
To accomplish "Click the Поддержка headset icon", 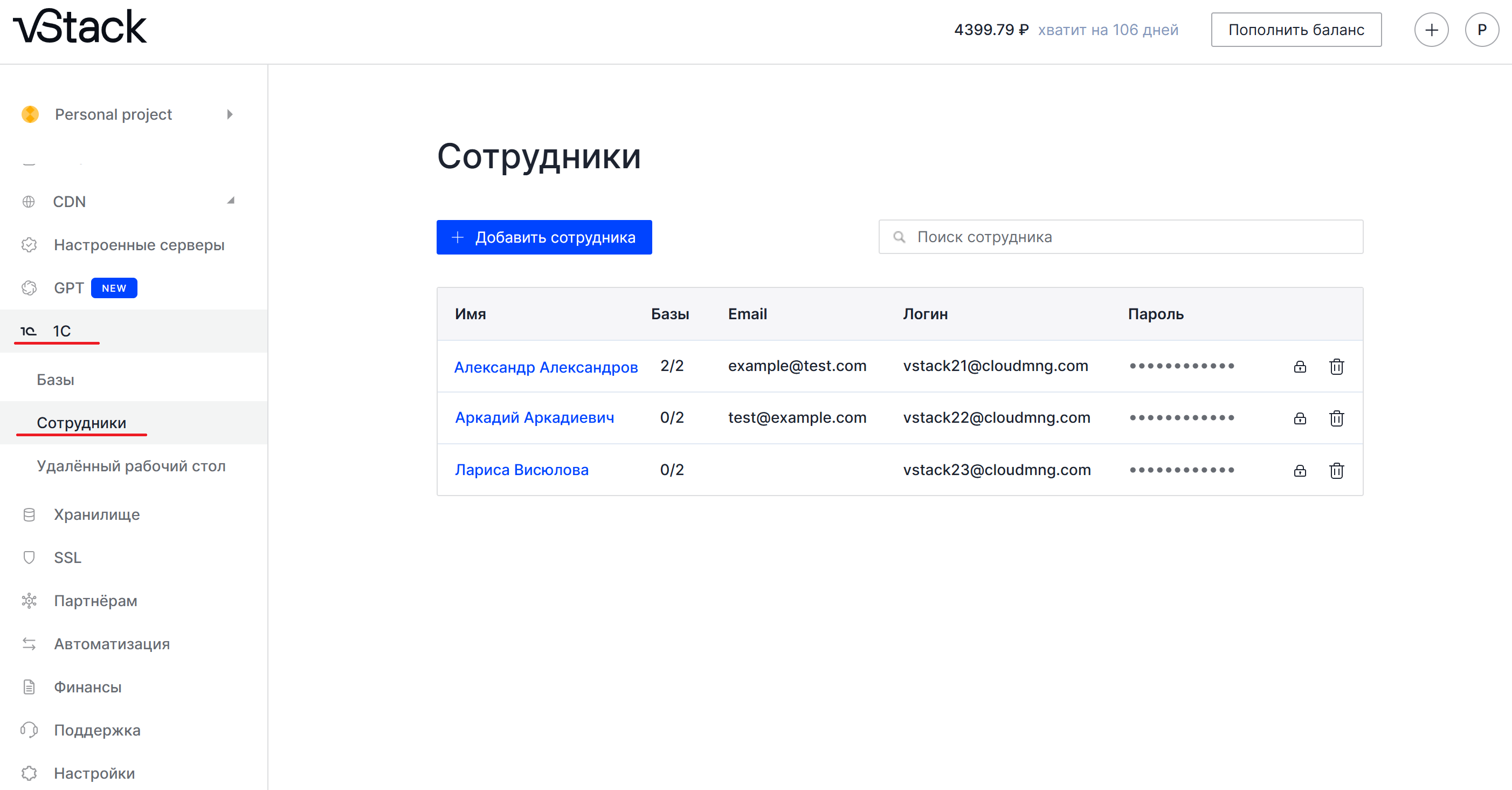I will [29, 730].
